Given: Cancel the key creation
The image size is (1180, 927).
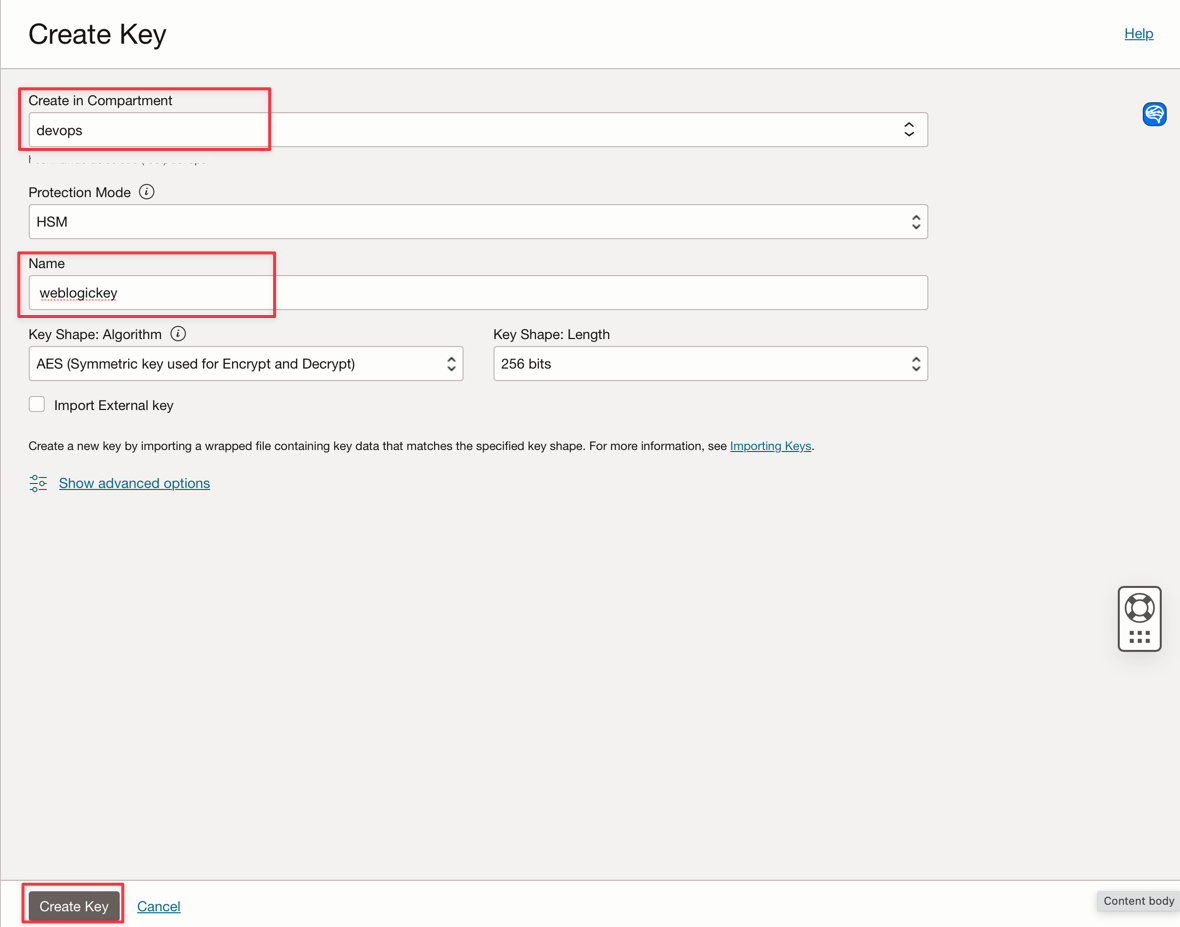Looking at the screenshot, I should 159,906.
